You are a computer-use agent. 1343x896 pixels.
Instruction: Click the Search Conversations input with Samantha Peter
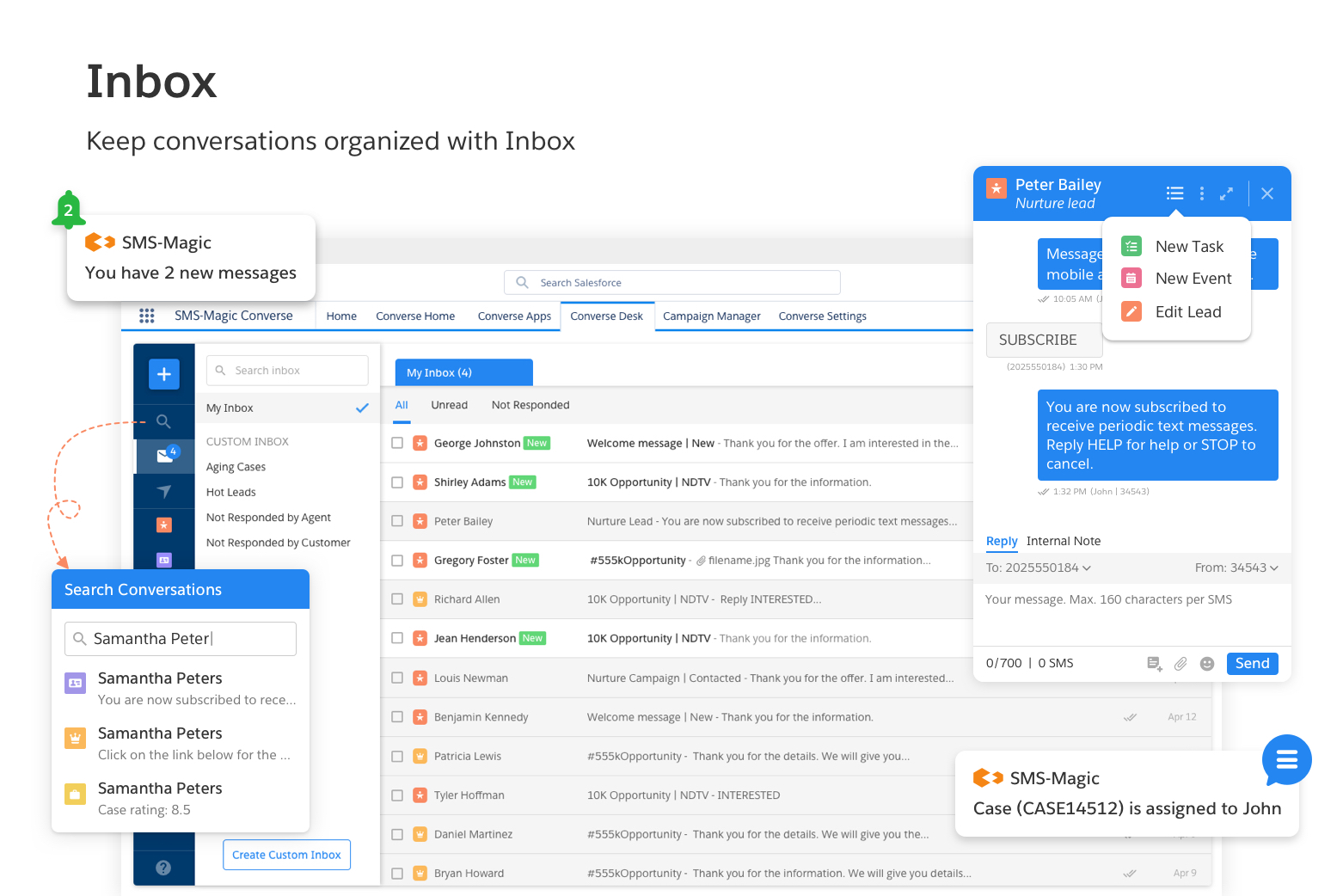[x=181, y=639]
